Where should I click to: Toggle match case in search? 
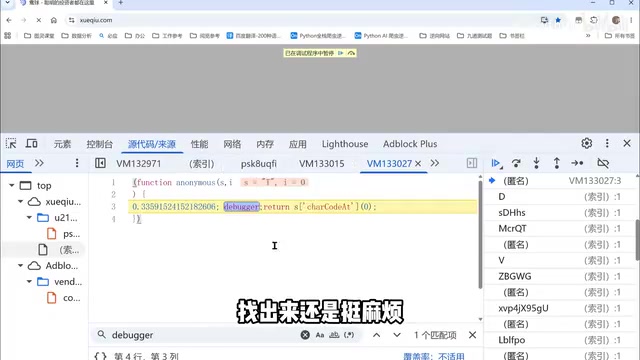320,335
